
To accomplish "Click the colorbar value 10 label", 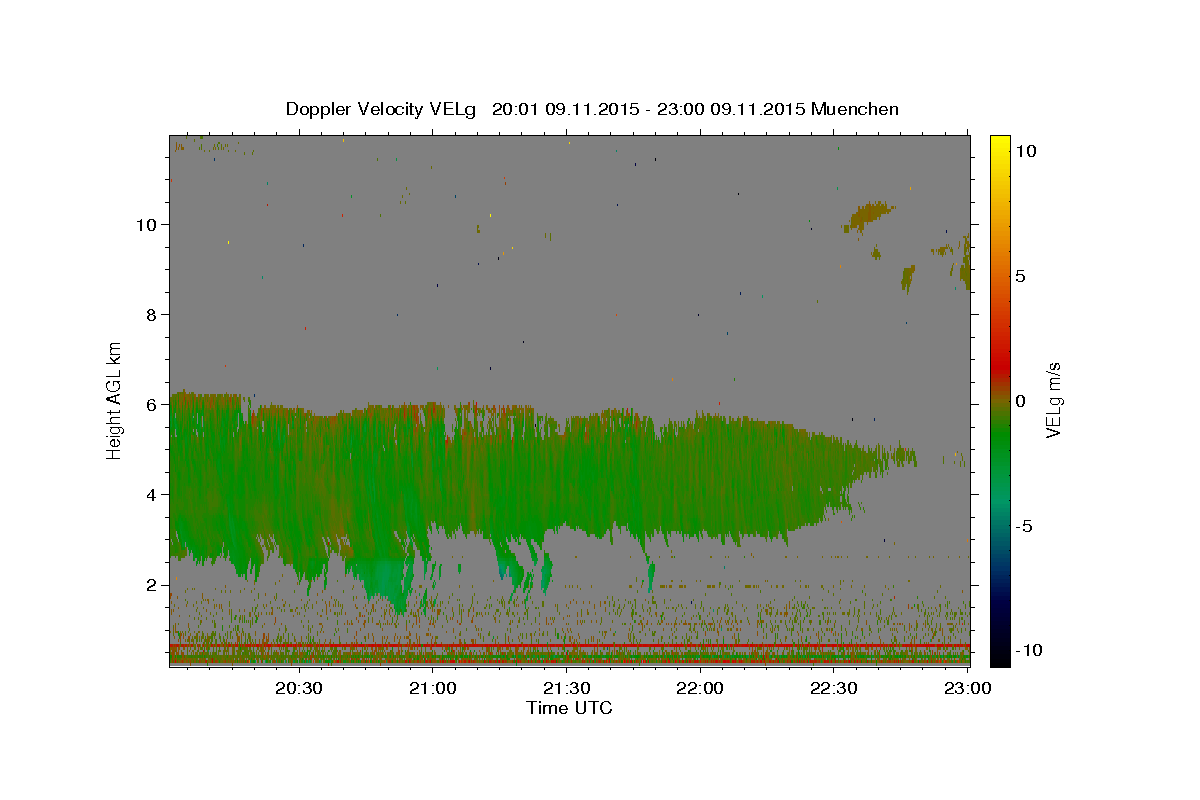I will pos(1026,150).
